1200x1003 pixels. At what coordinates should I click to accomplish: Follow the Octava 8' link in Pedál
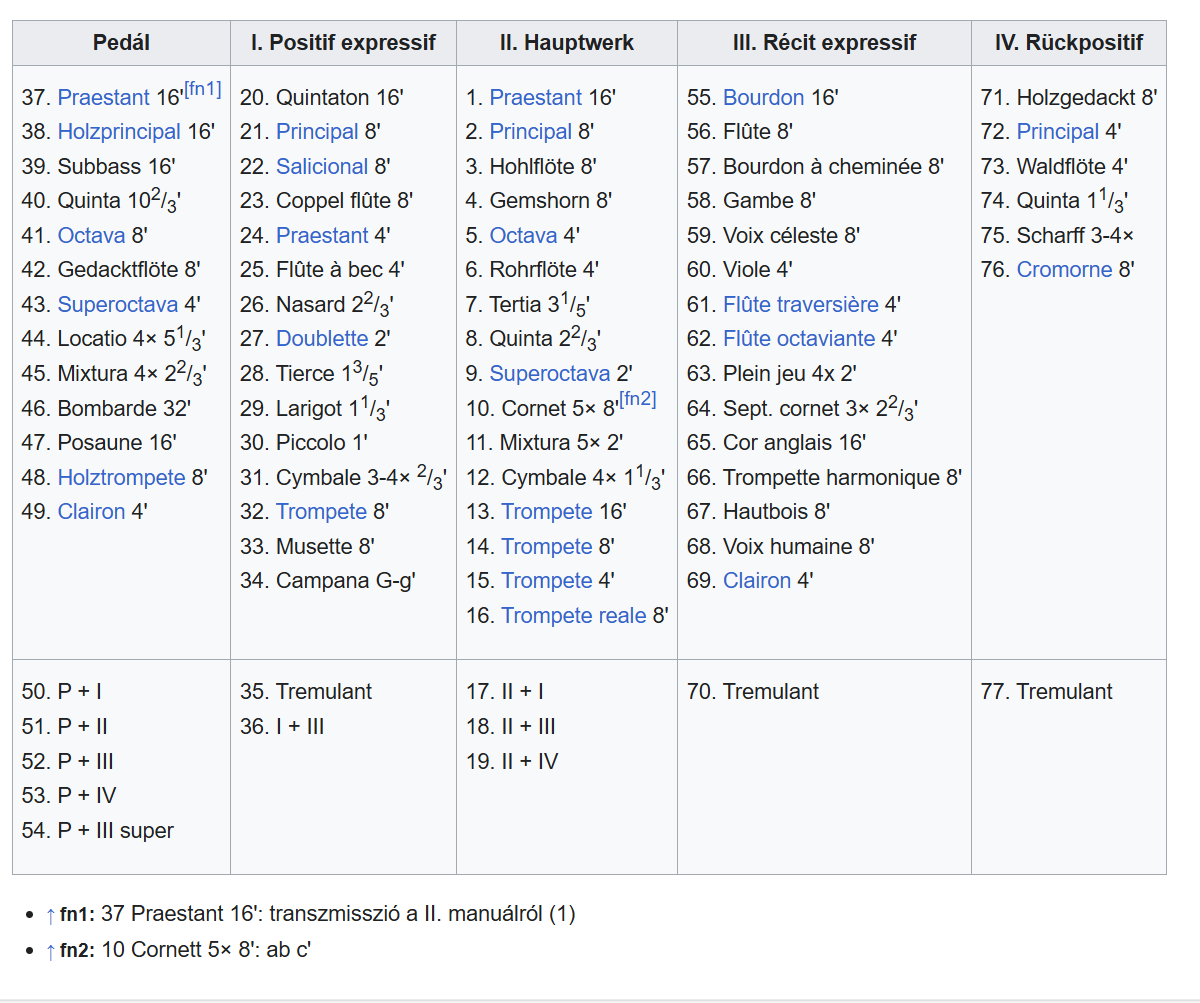click(92, 236)
